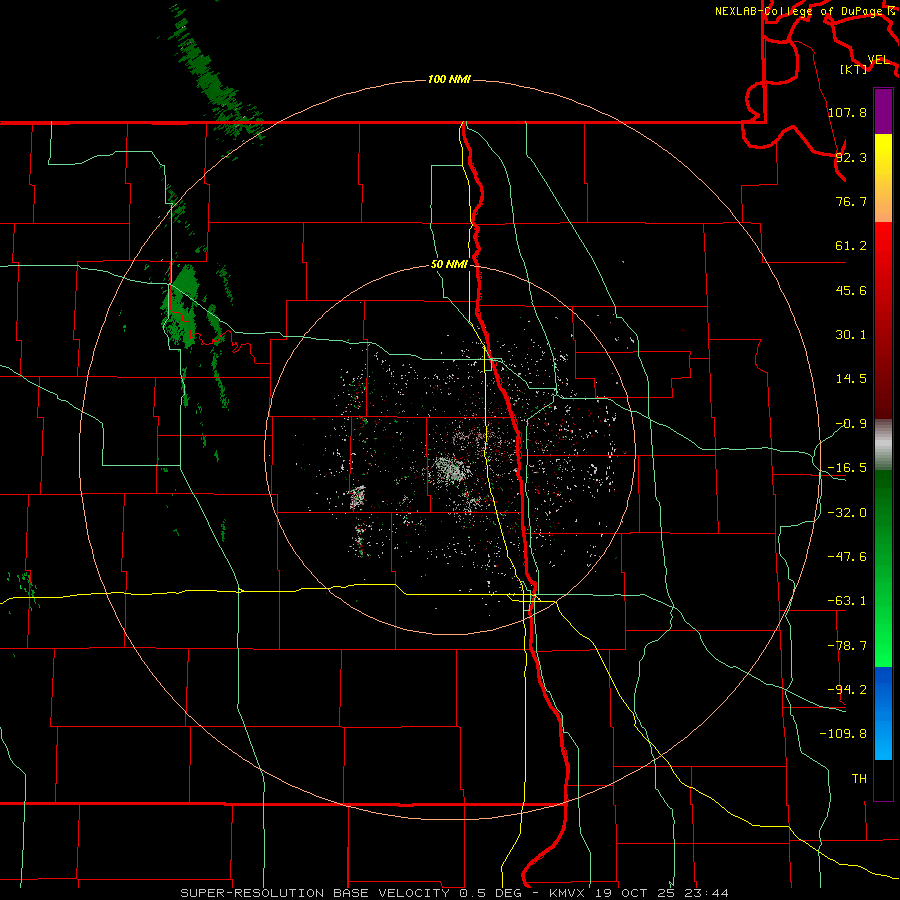900x900 pixels.
Task: Click the 100 NMI range ring label
Action: pos(449,79)
